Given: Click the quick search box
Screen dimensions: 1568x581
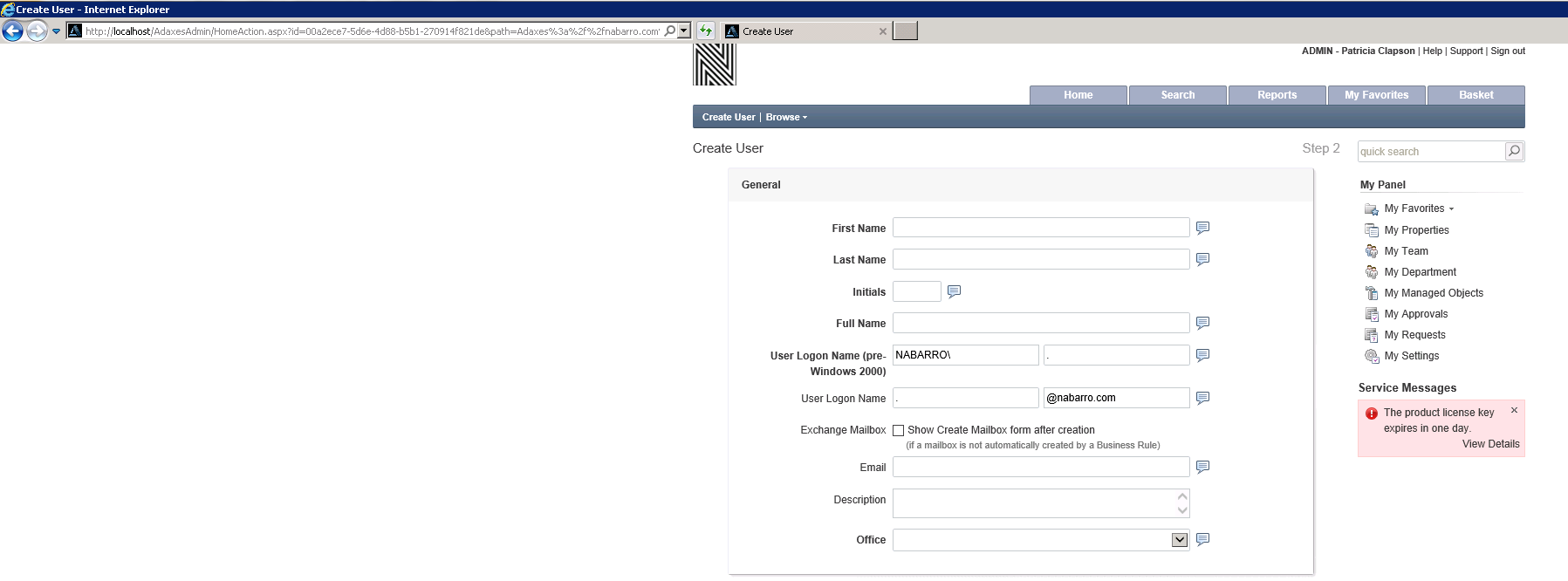Looking at the screenshot, I should click(x=1432, y=151).
